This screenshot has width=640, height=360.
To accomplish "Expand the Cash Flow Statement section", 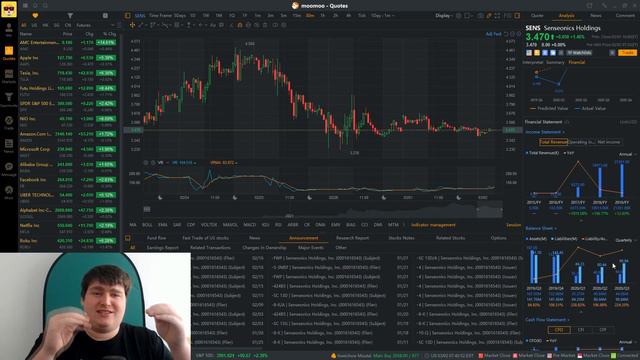I will (x=547, y=320).
